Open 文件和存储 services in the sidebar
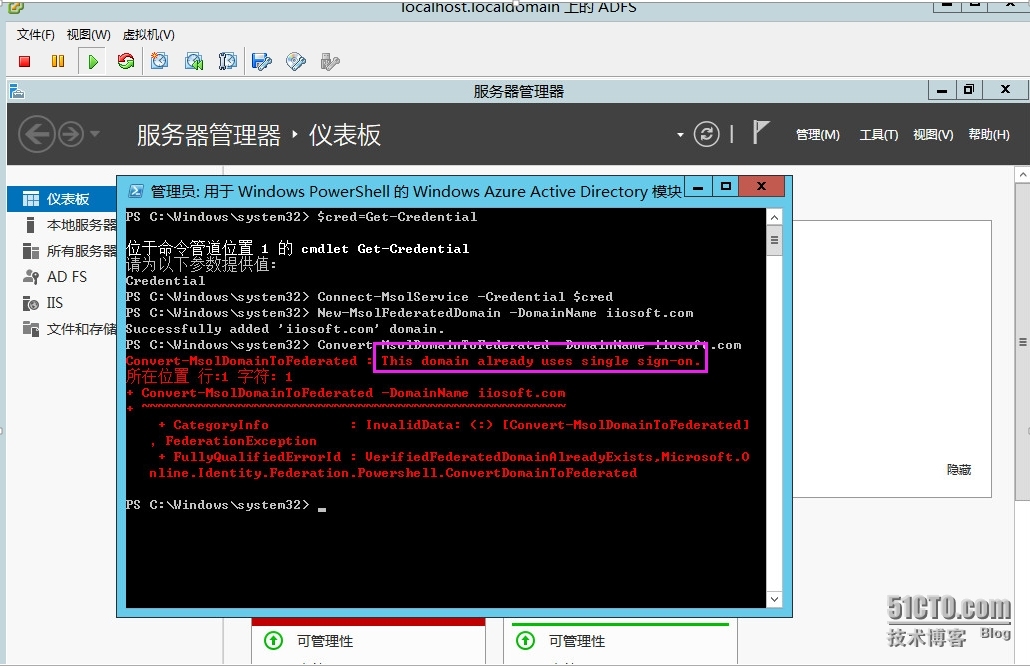This screenshot has height=666, width=1030. click(x=62, y=329)
